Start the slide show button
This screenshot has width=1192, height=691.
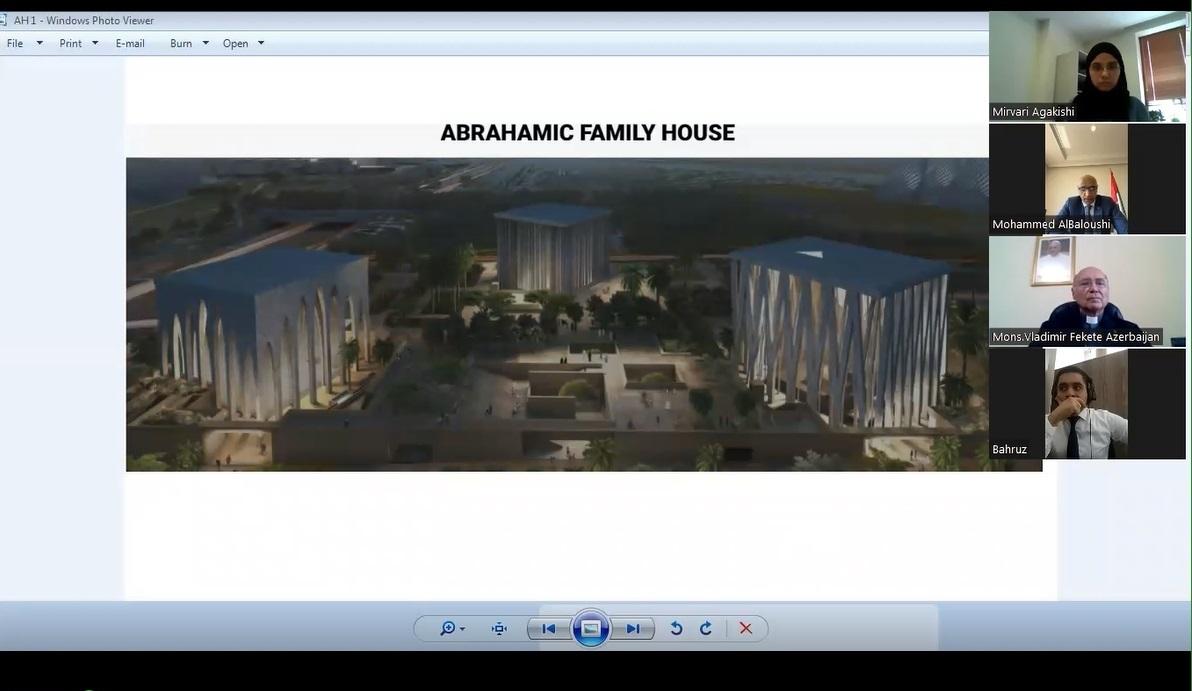(591, 629)
